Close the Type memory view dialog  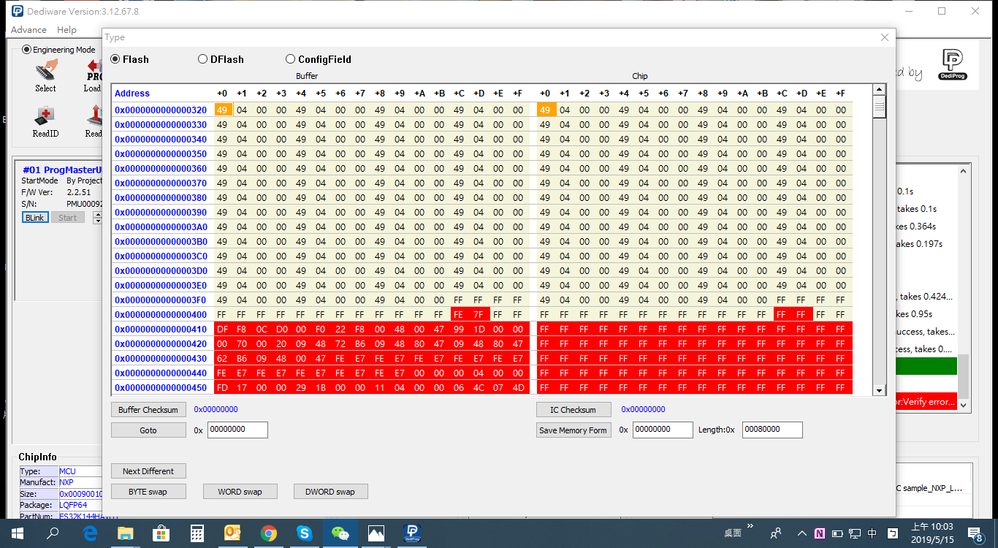pos(884,38)
